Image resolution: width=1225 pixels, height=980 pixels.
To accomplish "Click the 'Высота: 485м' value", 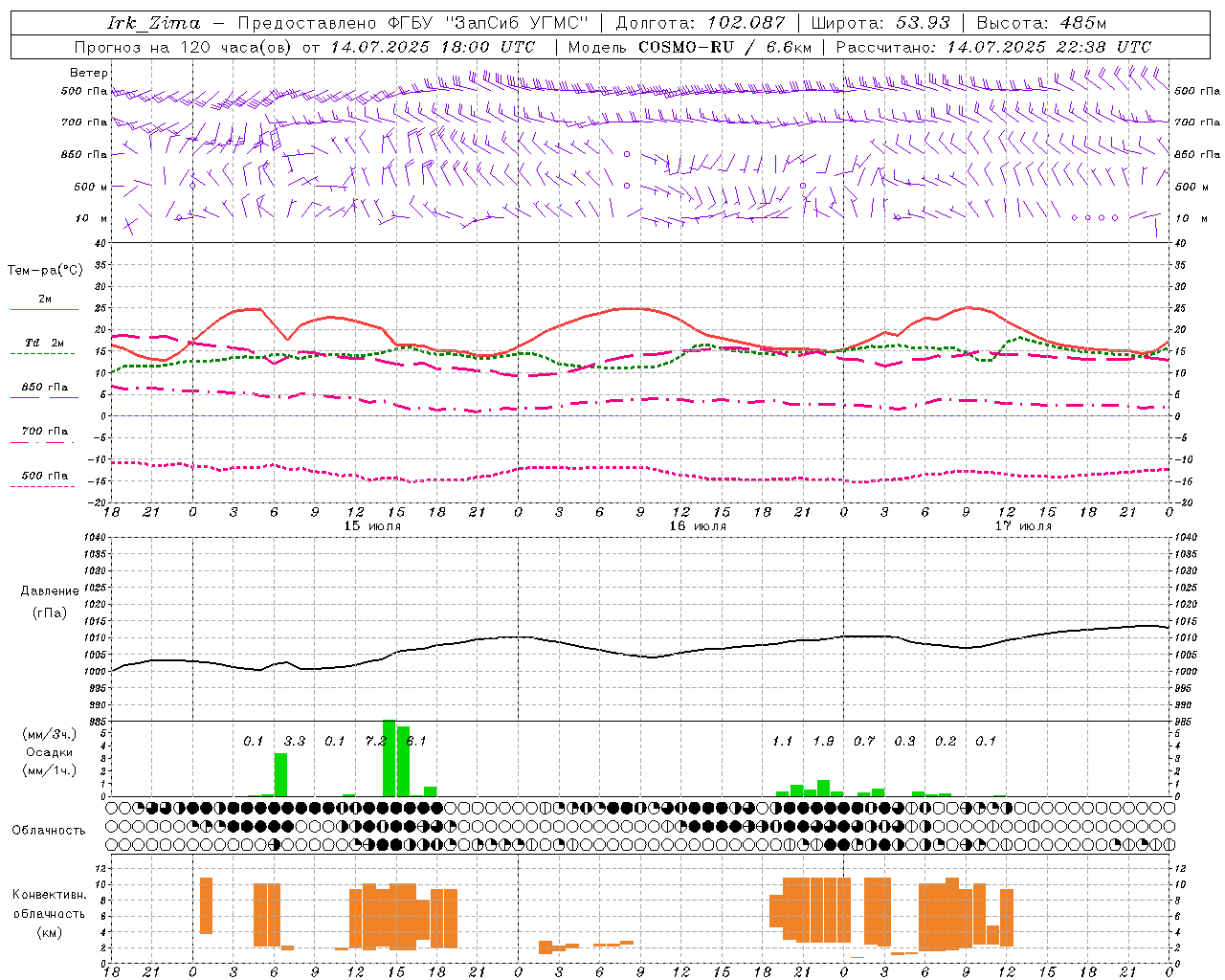I will (x=1041, y=23).
